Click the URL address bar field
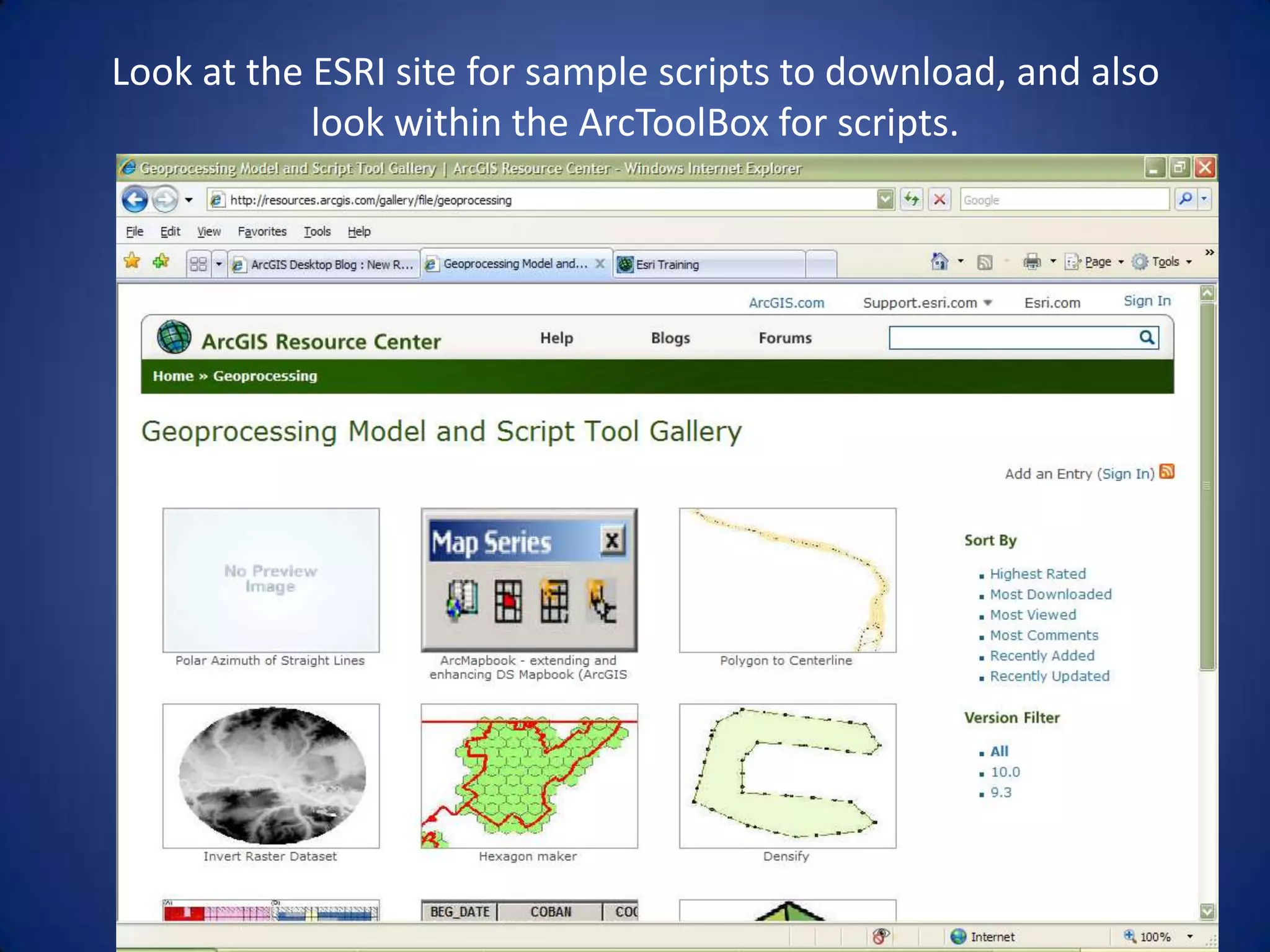 pyautogui.click(x=543, y=200)
